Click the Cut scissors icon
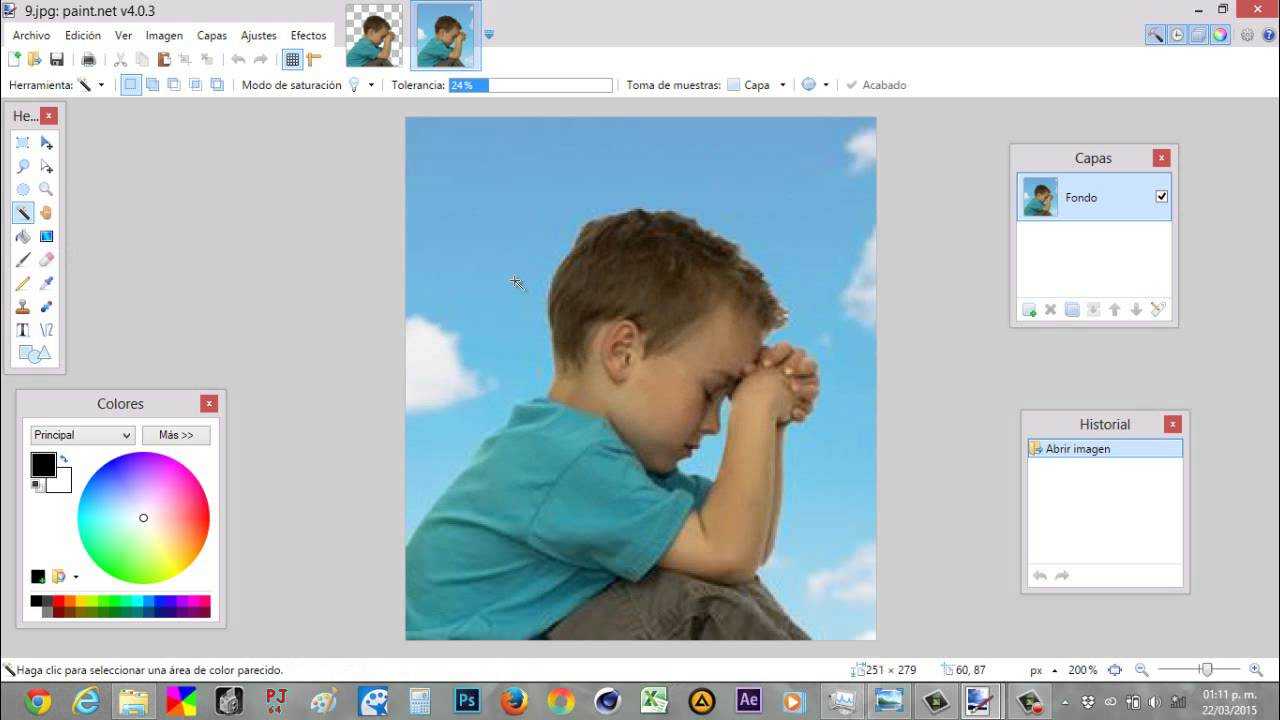 point(120,60)
